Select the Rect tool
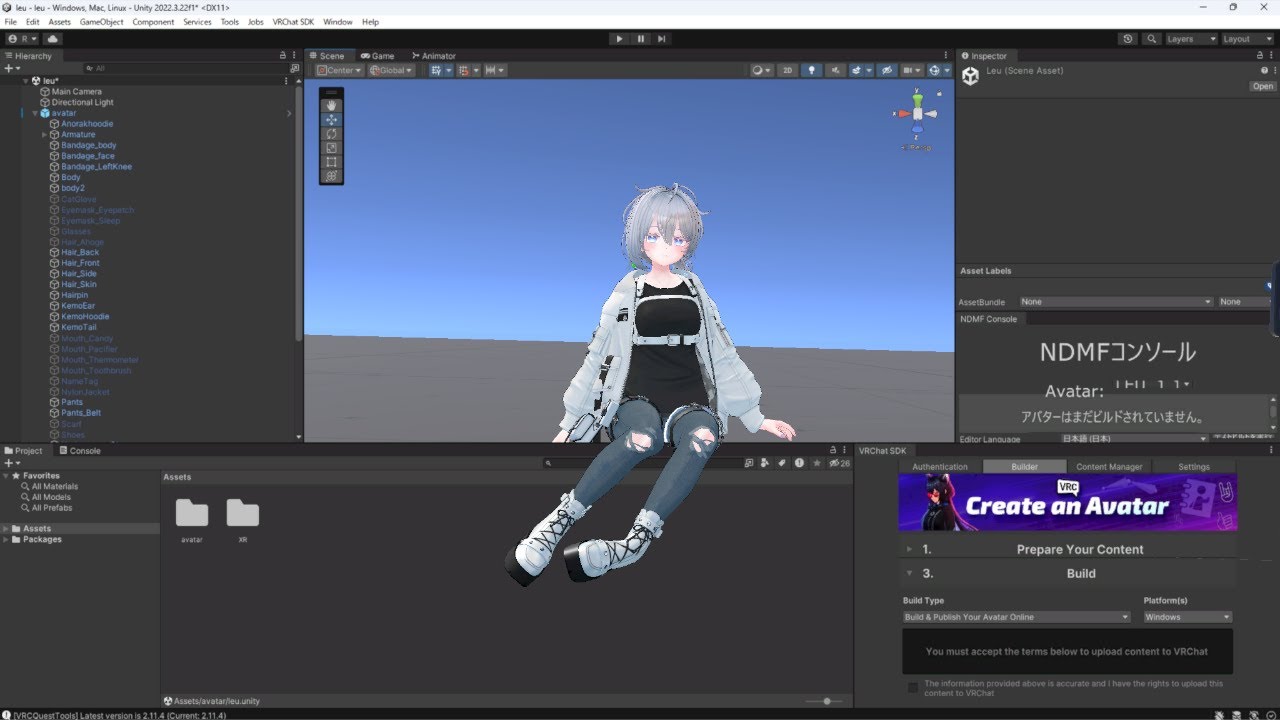This screenshot has height=720, width=1280. coord(332,161)
